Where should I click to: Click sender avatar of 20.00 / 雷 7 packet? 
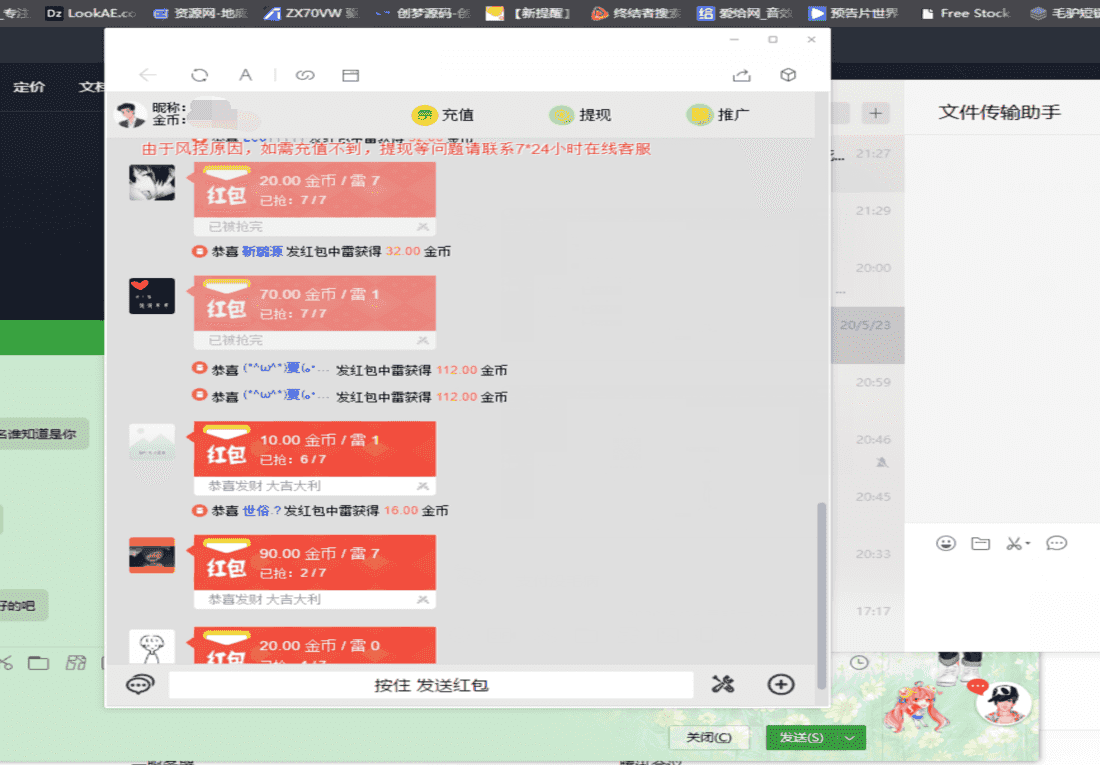152,182
